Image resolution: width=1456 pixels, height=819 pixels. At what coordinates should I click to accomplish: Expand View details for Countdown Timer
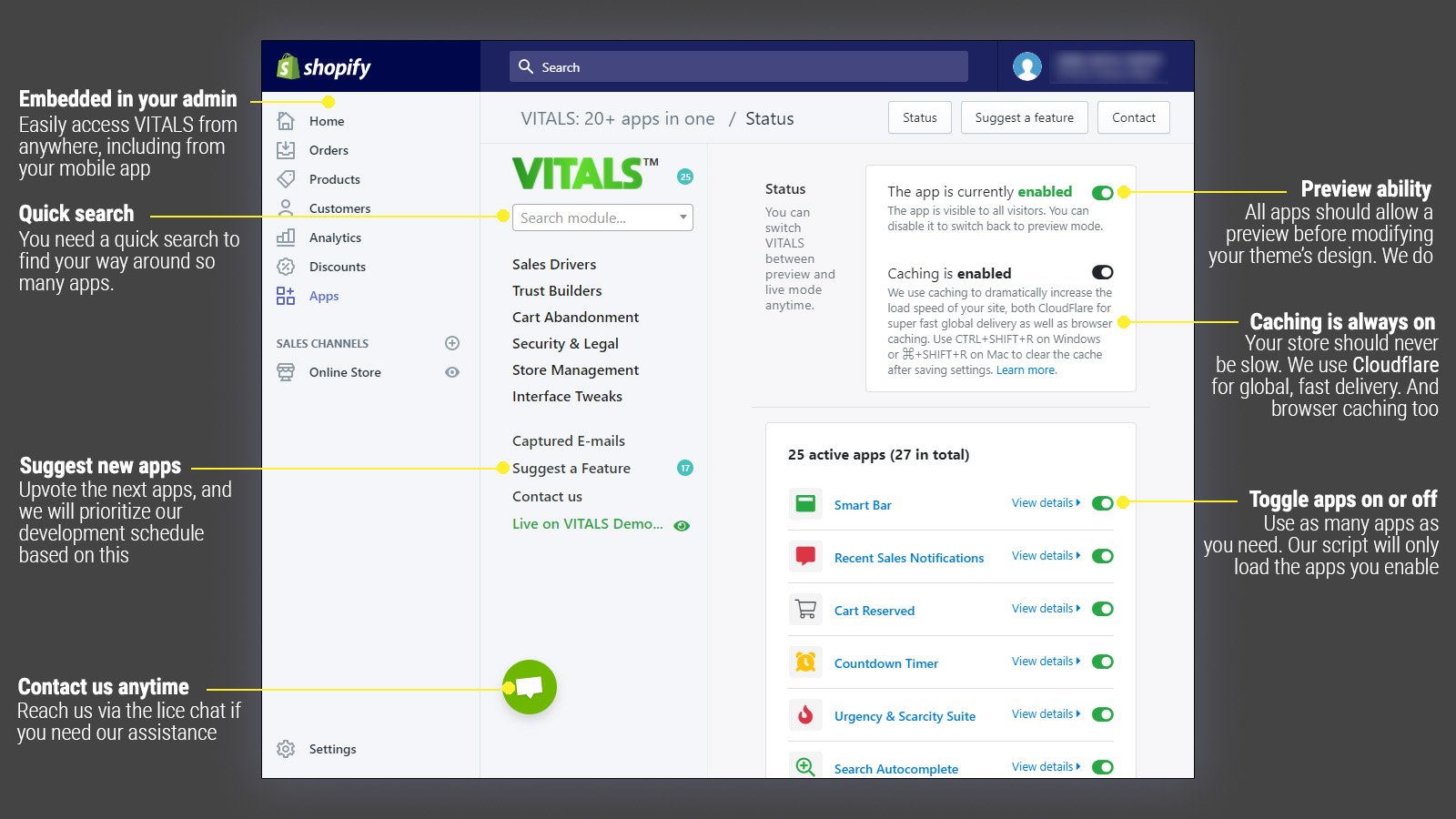coord(1046,661)
